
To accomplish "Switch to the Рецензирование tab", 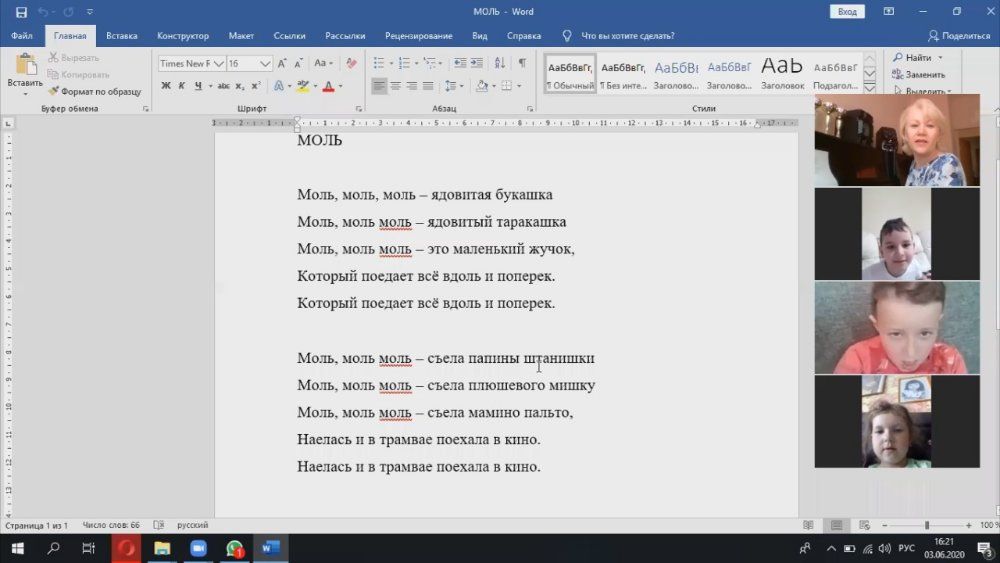I will 418,36.
